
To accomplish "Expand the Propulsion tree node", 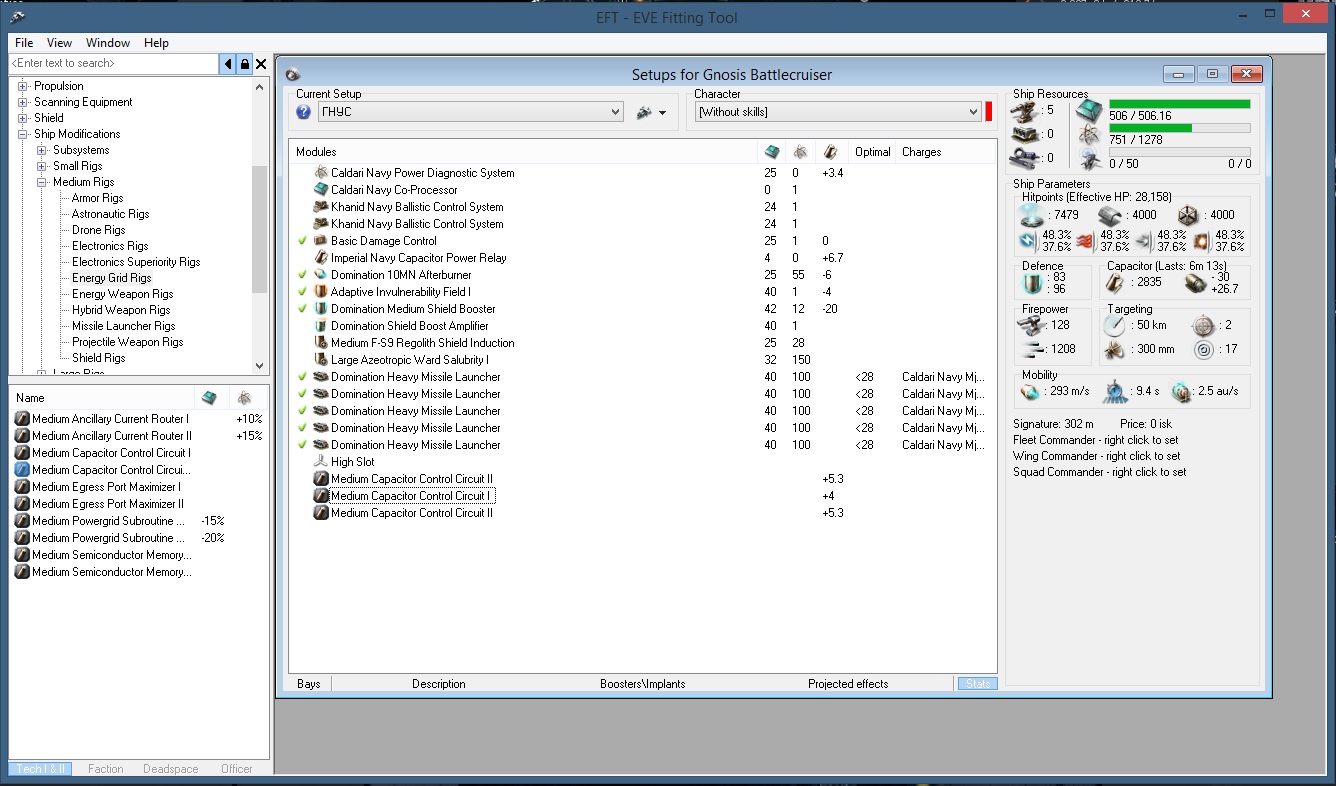I will pyautogui.click(x=23, y=86).
